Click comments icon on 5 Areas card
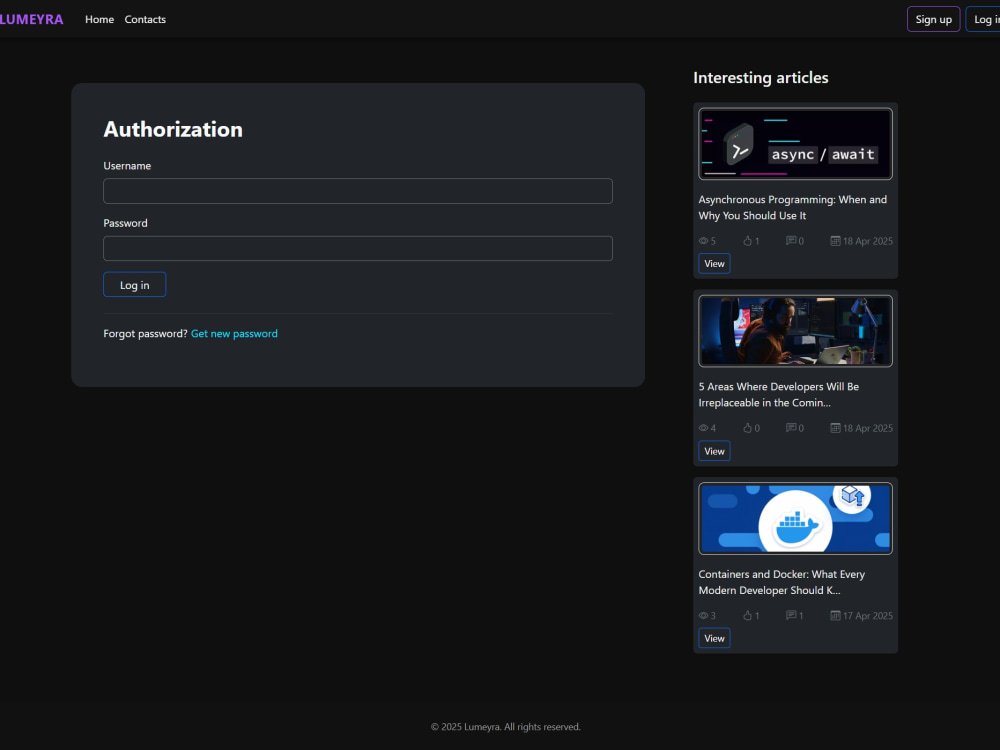 point(791,428)
